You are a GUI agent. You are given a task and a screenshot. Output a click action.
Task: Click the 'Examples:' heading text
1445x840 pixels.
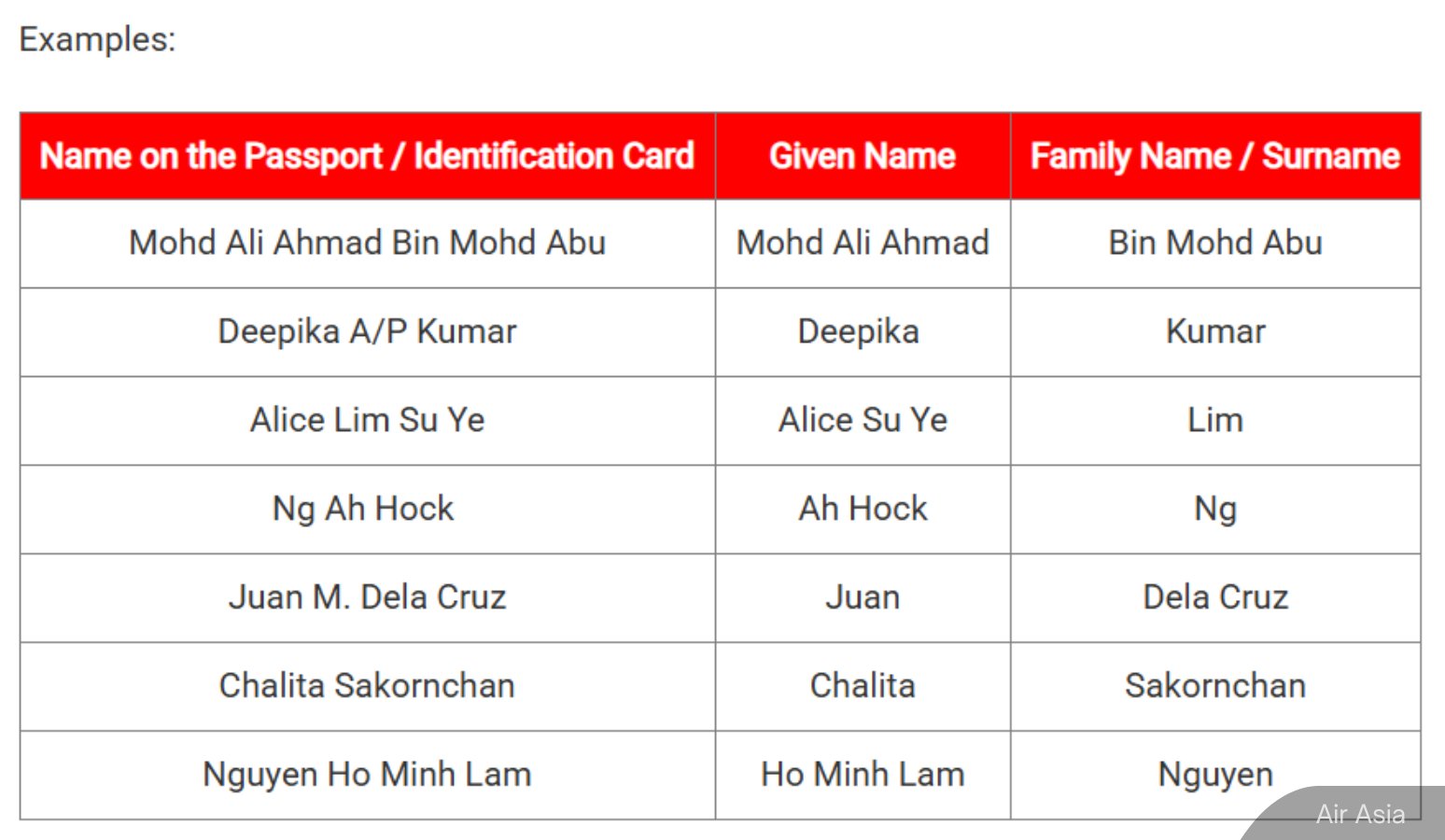click(x=97, y=40)
